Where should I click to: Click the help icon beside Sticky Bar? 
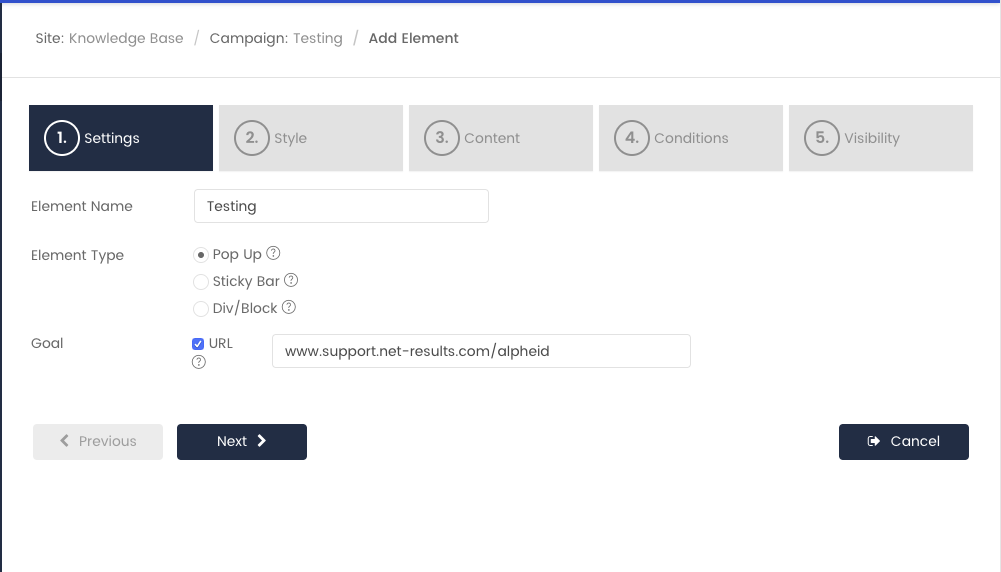point(291,280)
